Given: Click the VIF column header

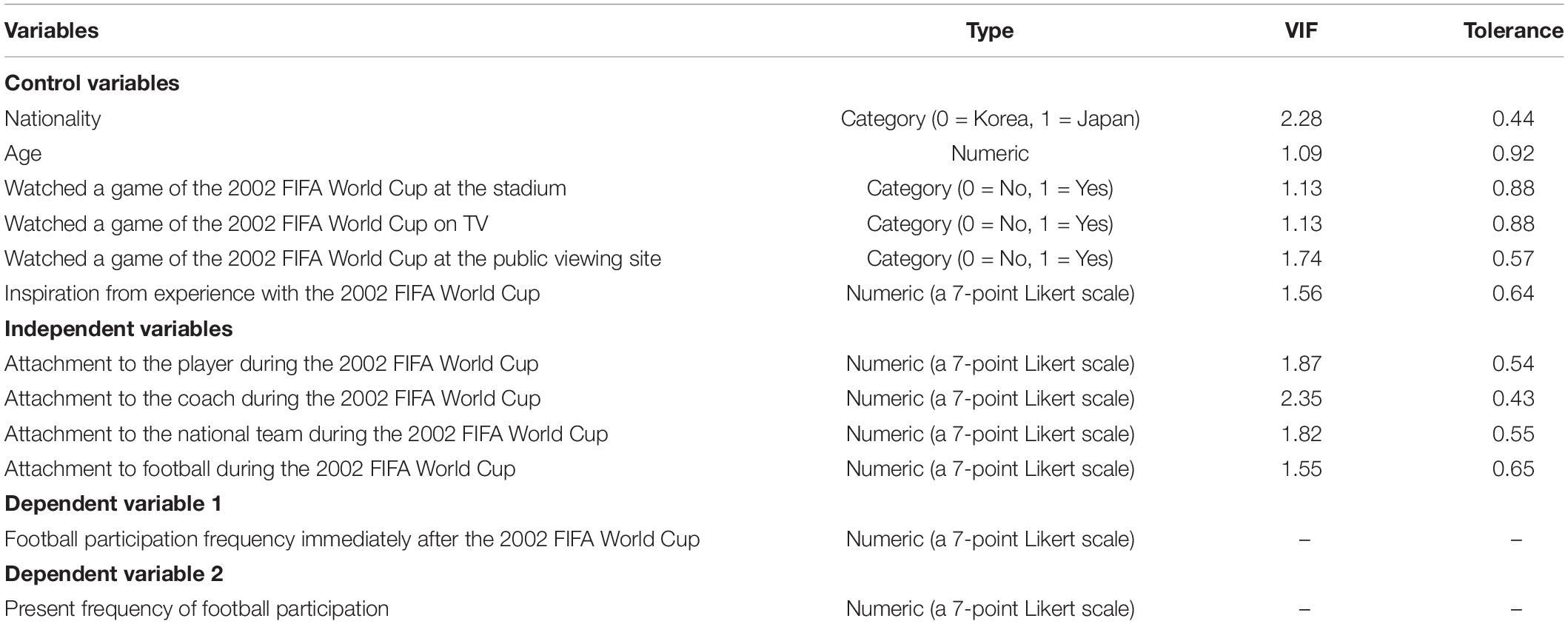Looking at the screenshot, I should point(1301,30).
